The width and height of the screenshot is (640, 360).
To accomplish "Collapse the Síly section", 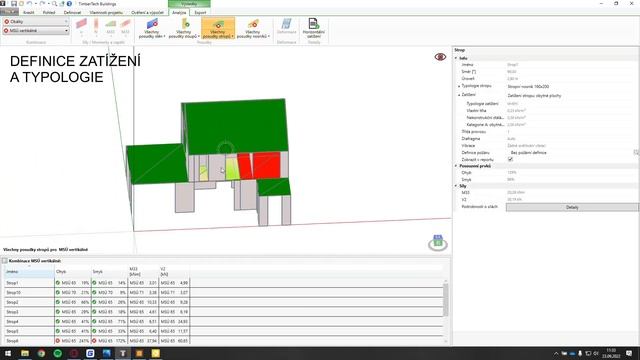I will click(x=456, y=186).
